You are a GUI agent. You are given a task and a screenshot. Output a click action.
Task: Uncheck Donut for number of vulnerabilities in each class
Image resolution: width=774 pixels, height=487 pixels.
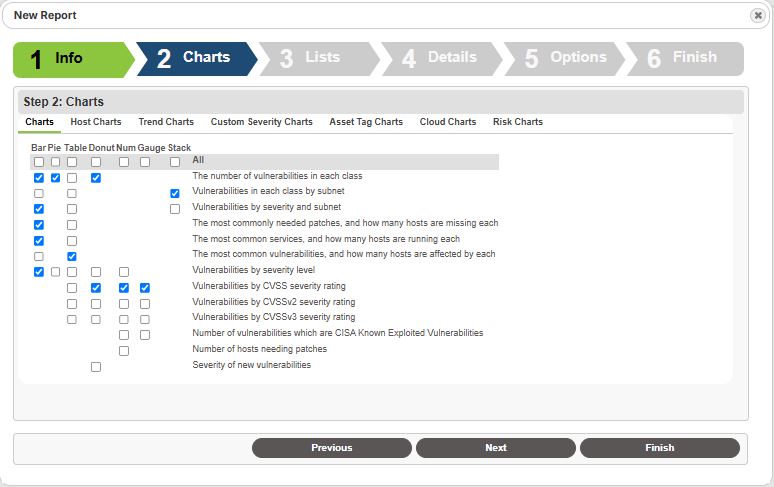[96, 178]
